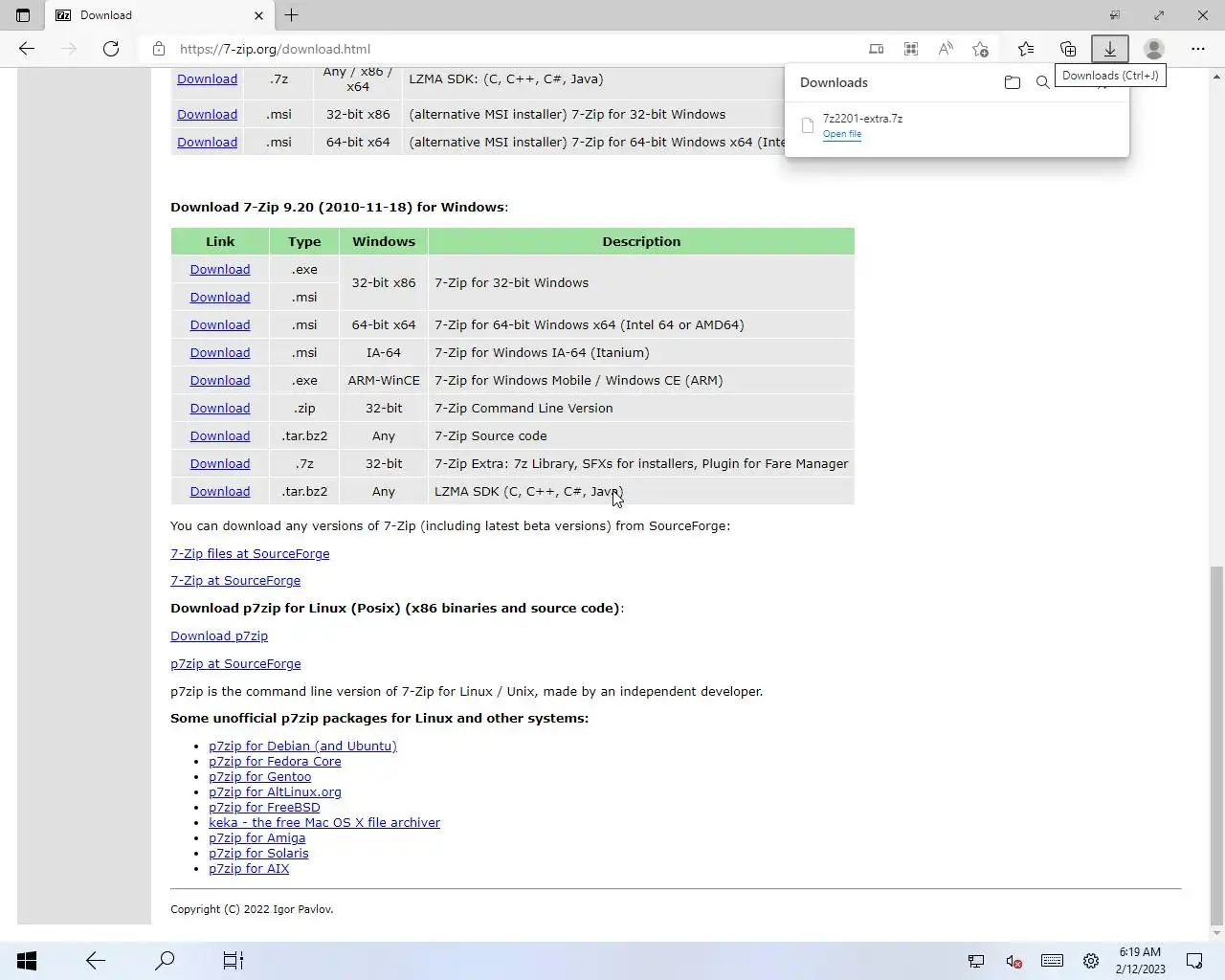Create QR code for this page

[910, 49]
